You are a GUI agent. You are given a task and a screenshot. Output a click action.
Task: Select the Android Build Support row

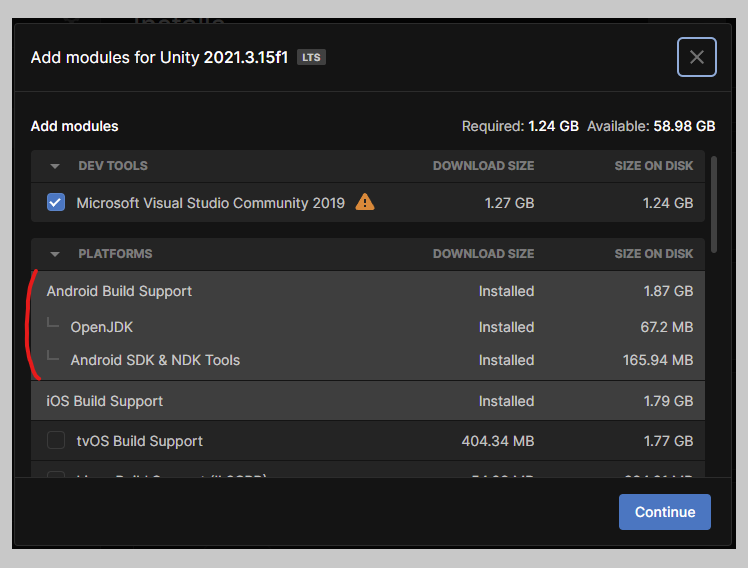coord(368,291)
